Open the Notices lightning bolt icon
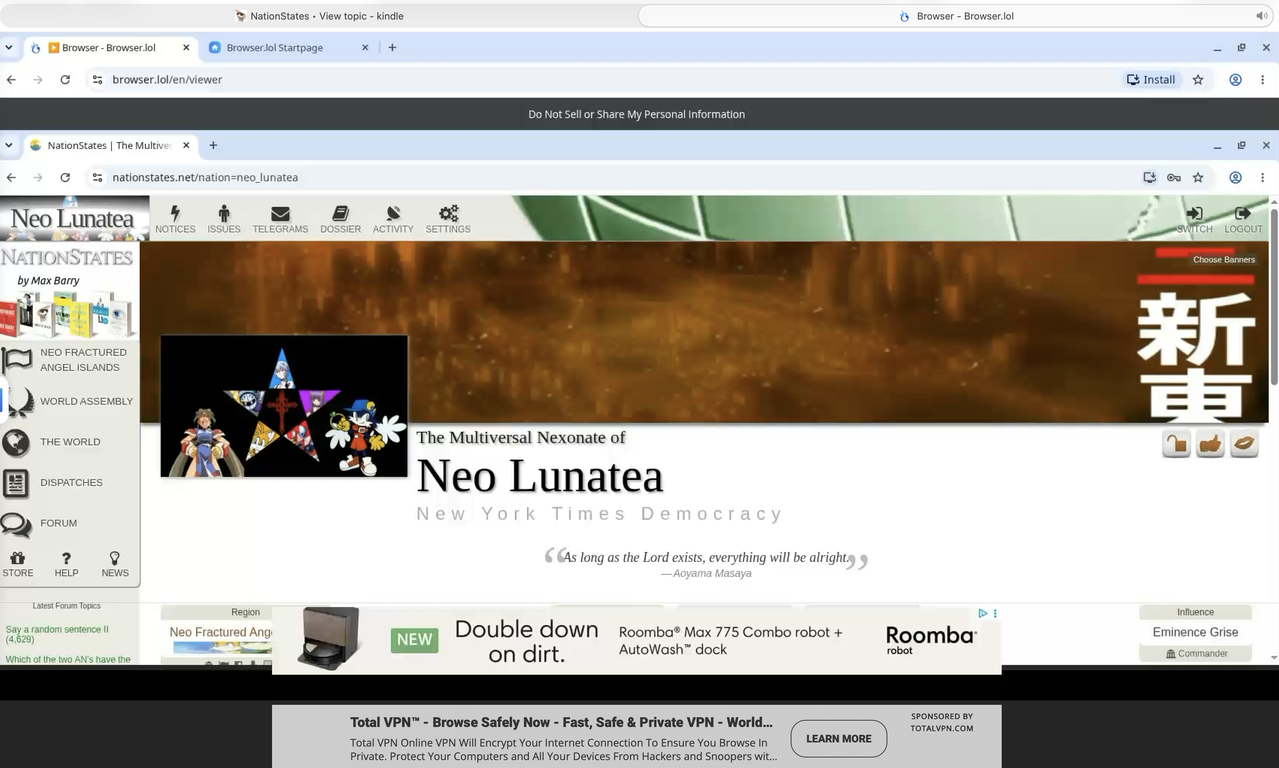Screen dimensions: 1279x768 coord(175,213)
